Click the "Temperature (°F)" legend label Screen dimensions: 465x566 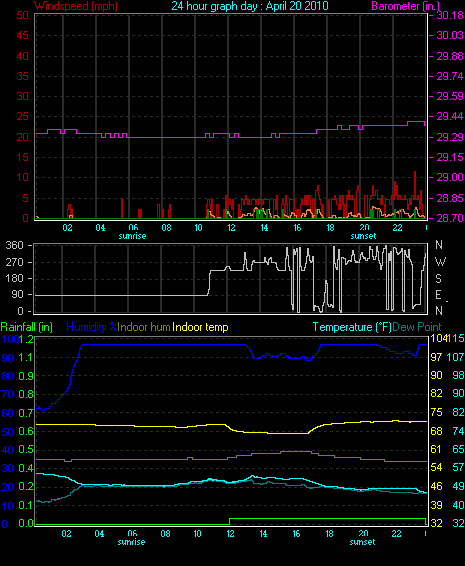tap(352, 327)
